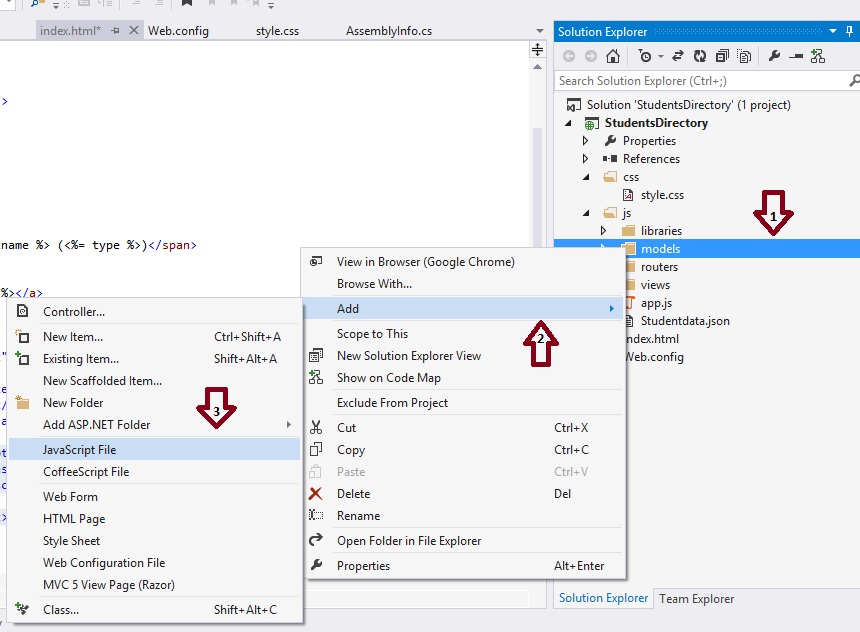This screenshot has width=860, height=632.
Task: Switch to Web.config editor tab
Action: coord(178,31)
